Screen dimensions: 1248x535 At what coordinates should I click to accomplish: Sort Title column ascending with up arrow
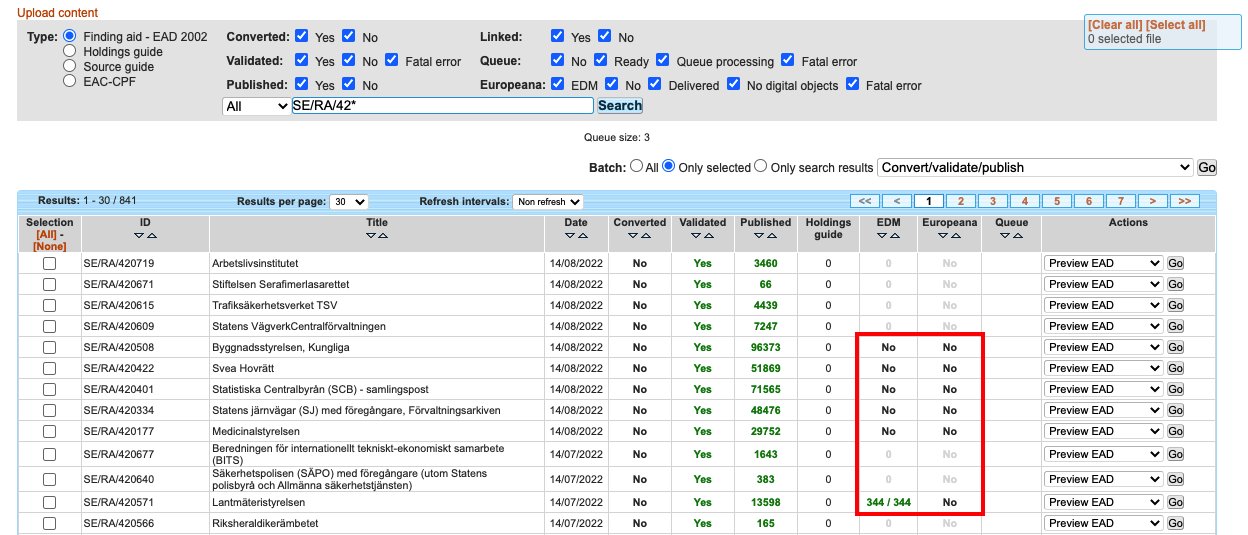(382, 236)
